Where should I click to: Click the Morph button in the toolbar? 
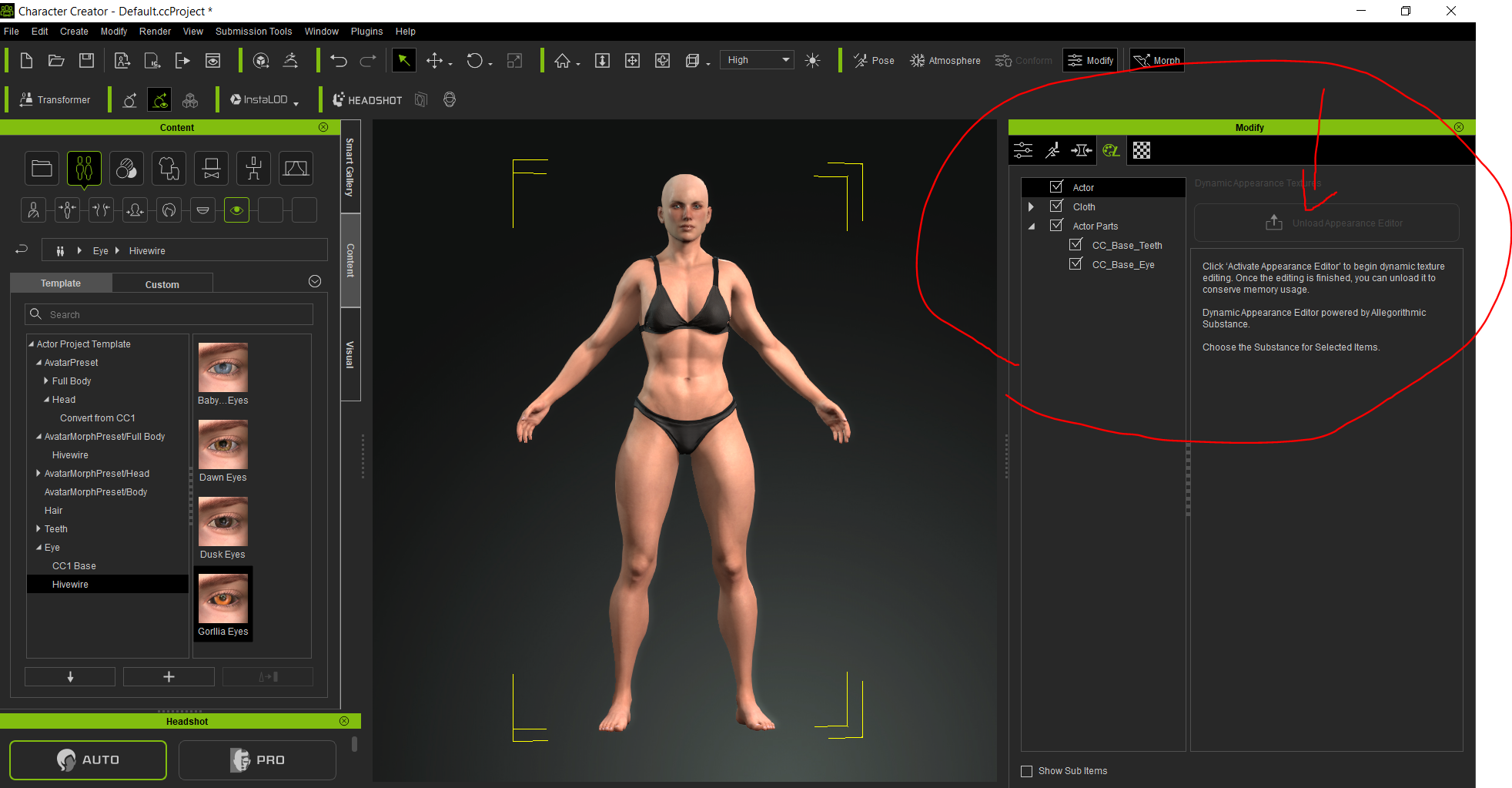pos(1156,60)
